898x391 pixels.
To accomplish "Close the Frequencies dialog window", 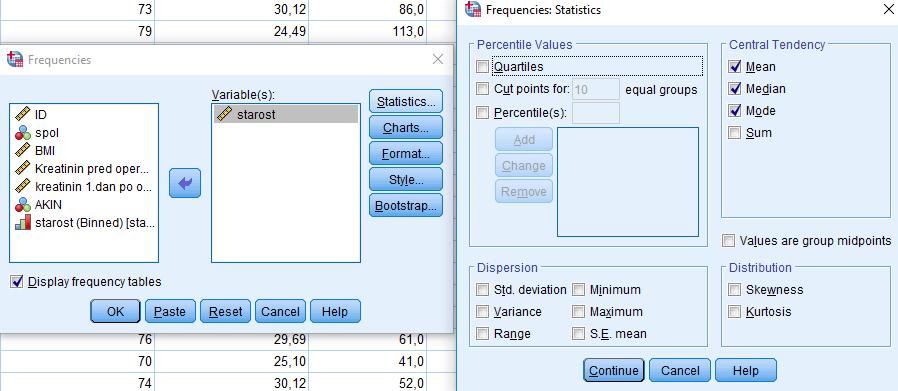I will pos(438,59).
